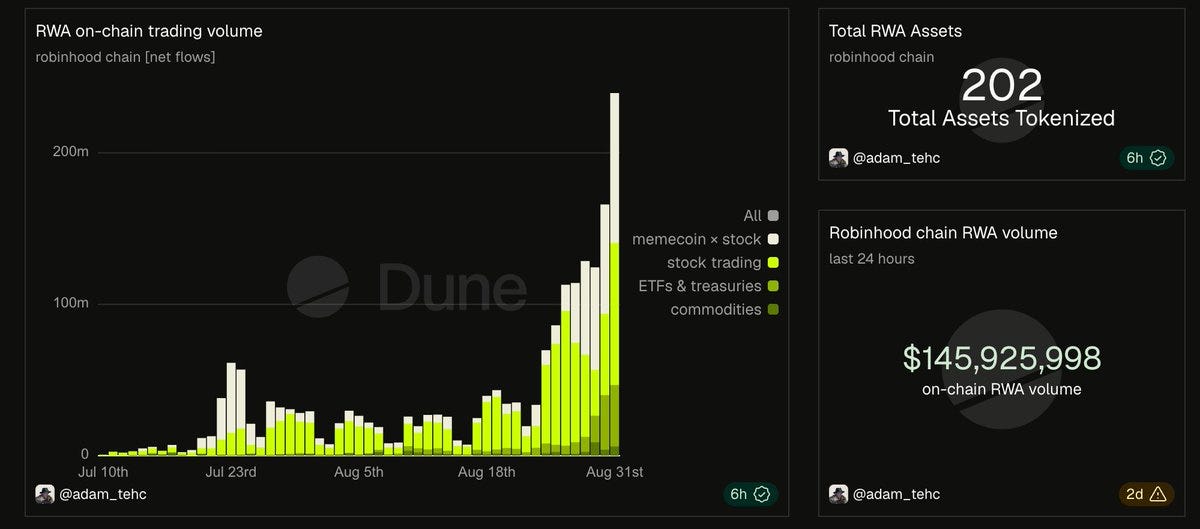This screenshot has height=529, width=1200.
Task: Click the 'Jul 23rd' x-axis label
Action: coord(231,471)
